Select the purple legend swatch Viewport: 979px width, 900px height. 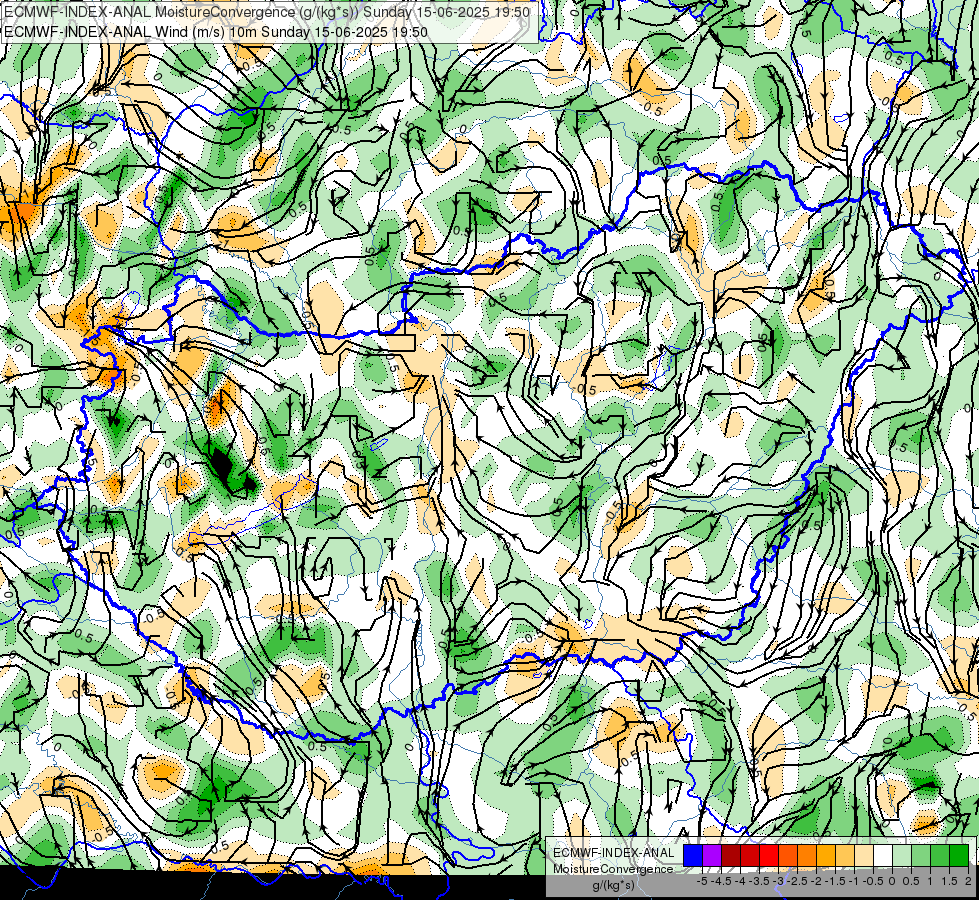712,855
